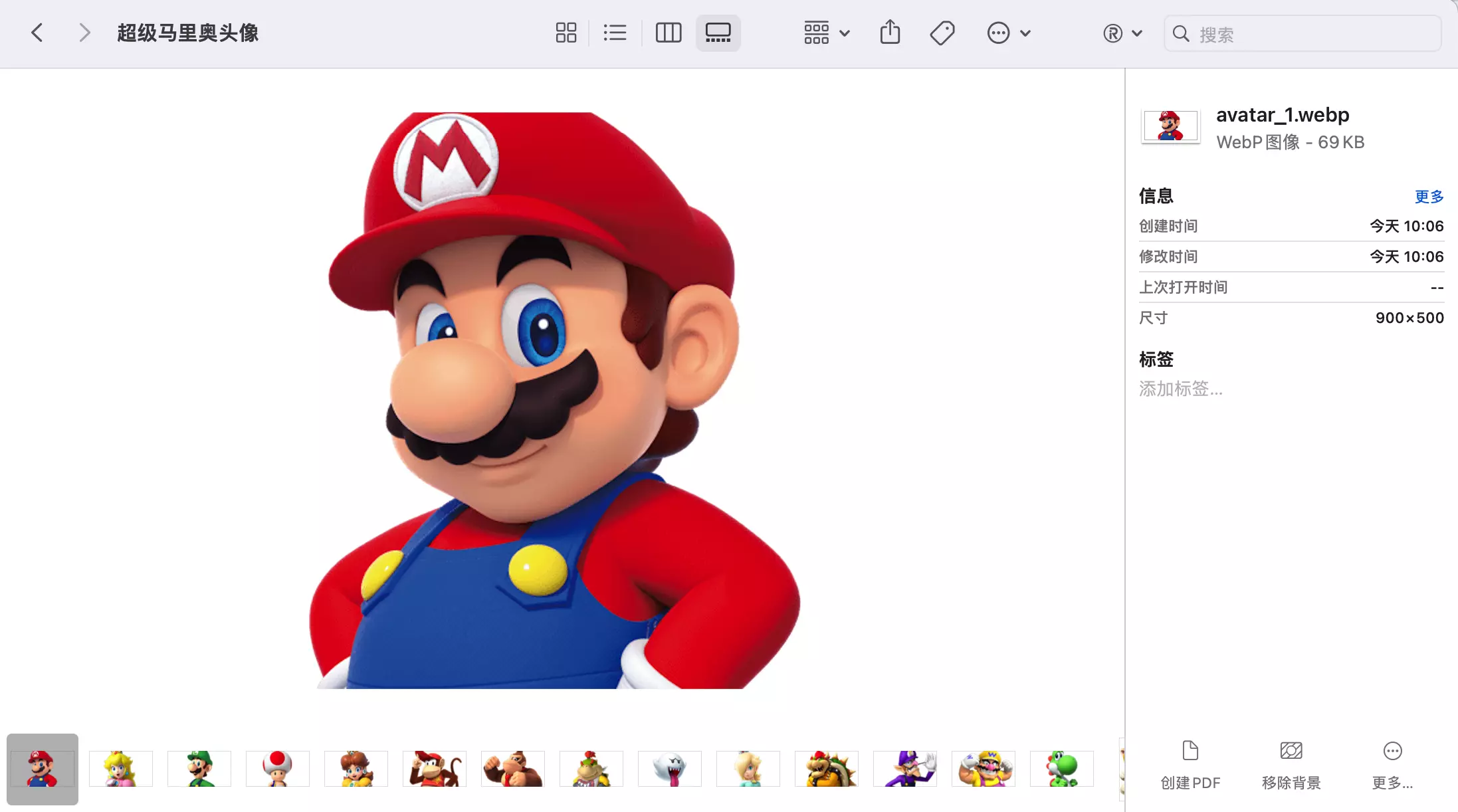Image resolution: width=1458 pixels, height=812 pixels.
Task: Switch to icon grid view
Action: (566, 33)
